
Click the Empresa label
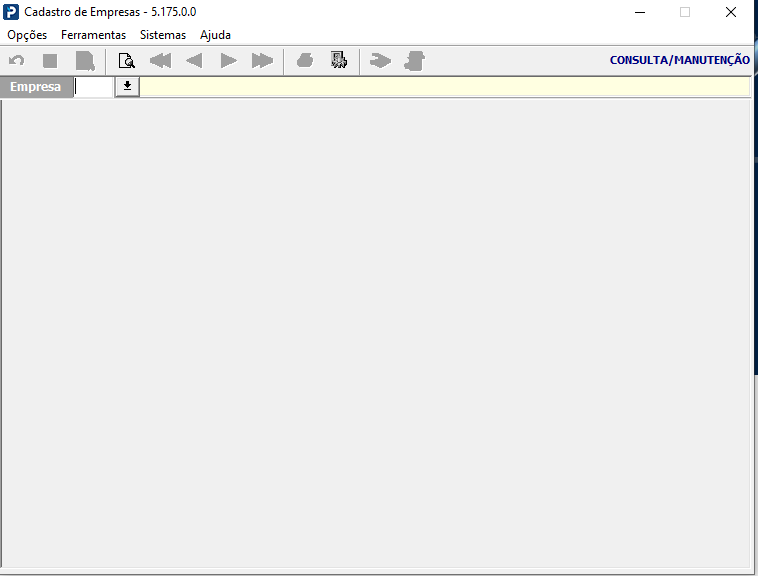[x=36, y=87]
